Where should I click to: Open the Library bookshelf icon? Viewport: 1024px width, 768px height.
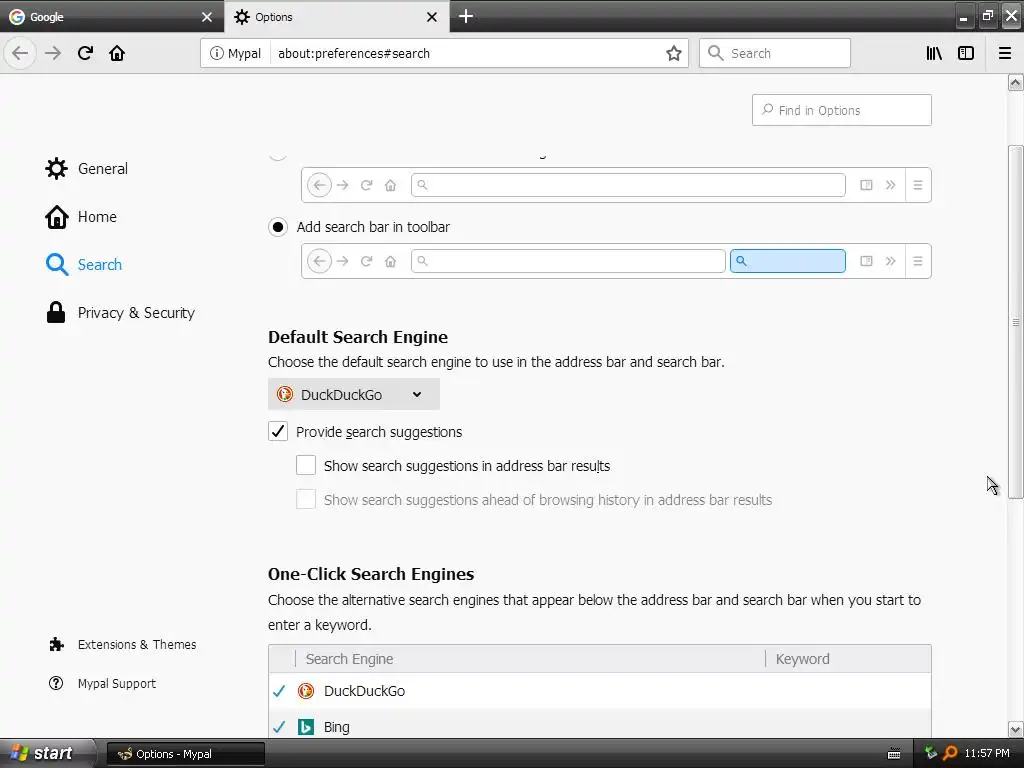pyautogui.click(x=934, y=53)
